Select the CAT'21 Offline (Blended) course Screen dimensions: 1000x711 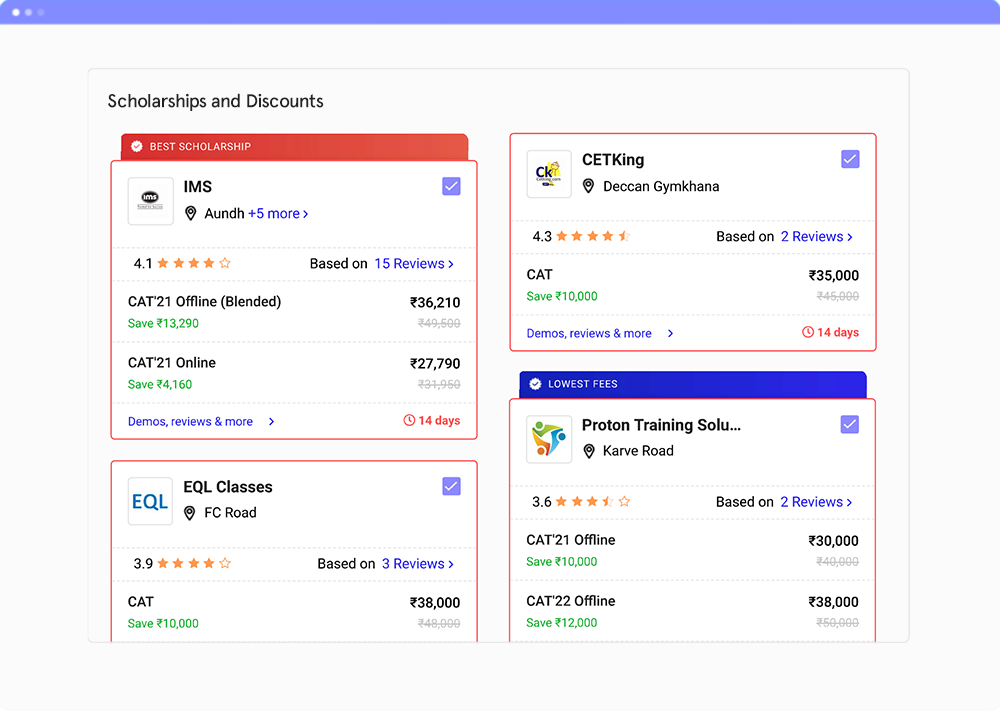(205, 302)
